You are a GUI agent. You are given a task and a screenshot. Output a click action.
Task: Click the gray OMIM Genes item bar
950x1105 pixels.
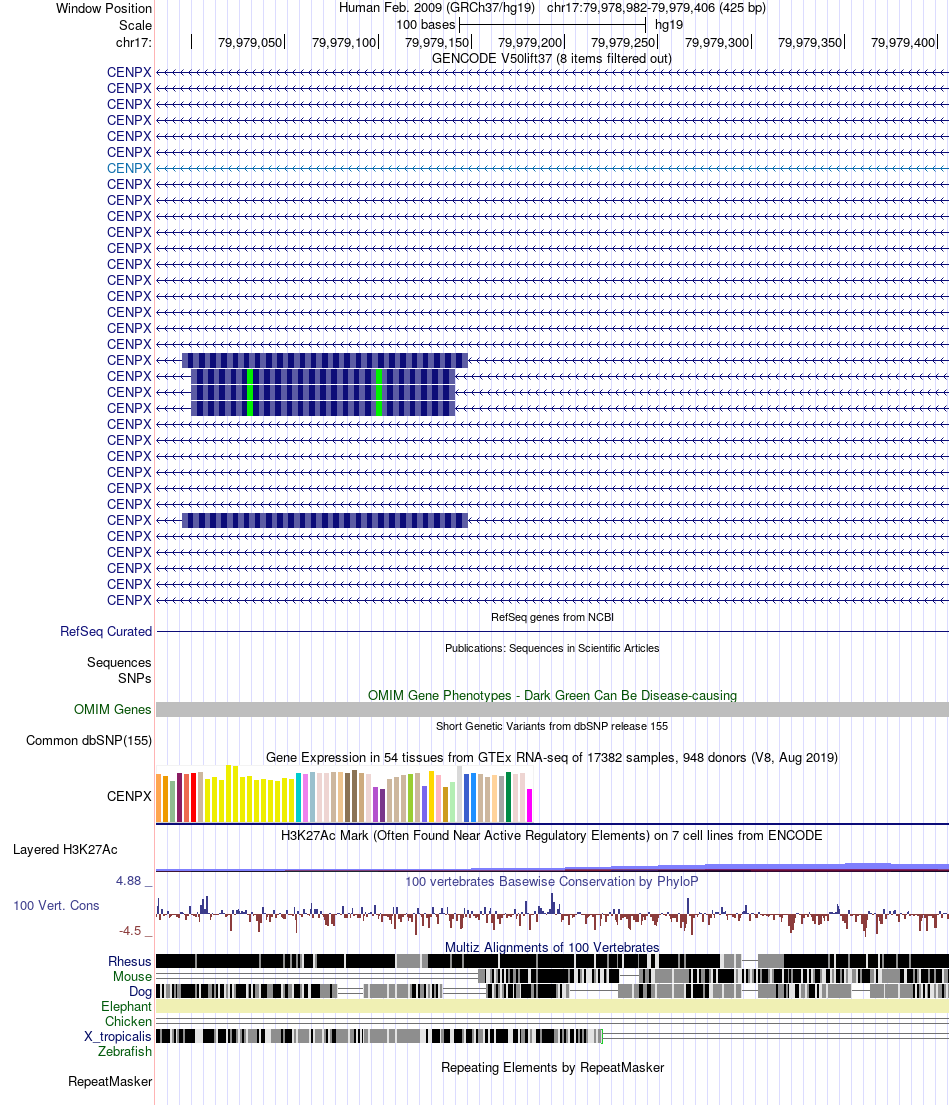(553, 710)
